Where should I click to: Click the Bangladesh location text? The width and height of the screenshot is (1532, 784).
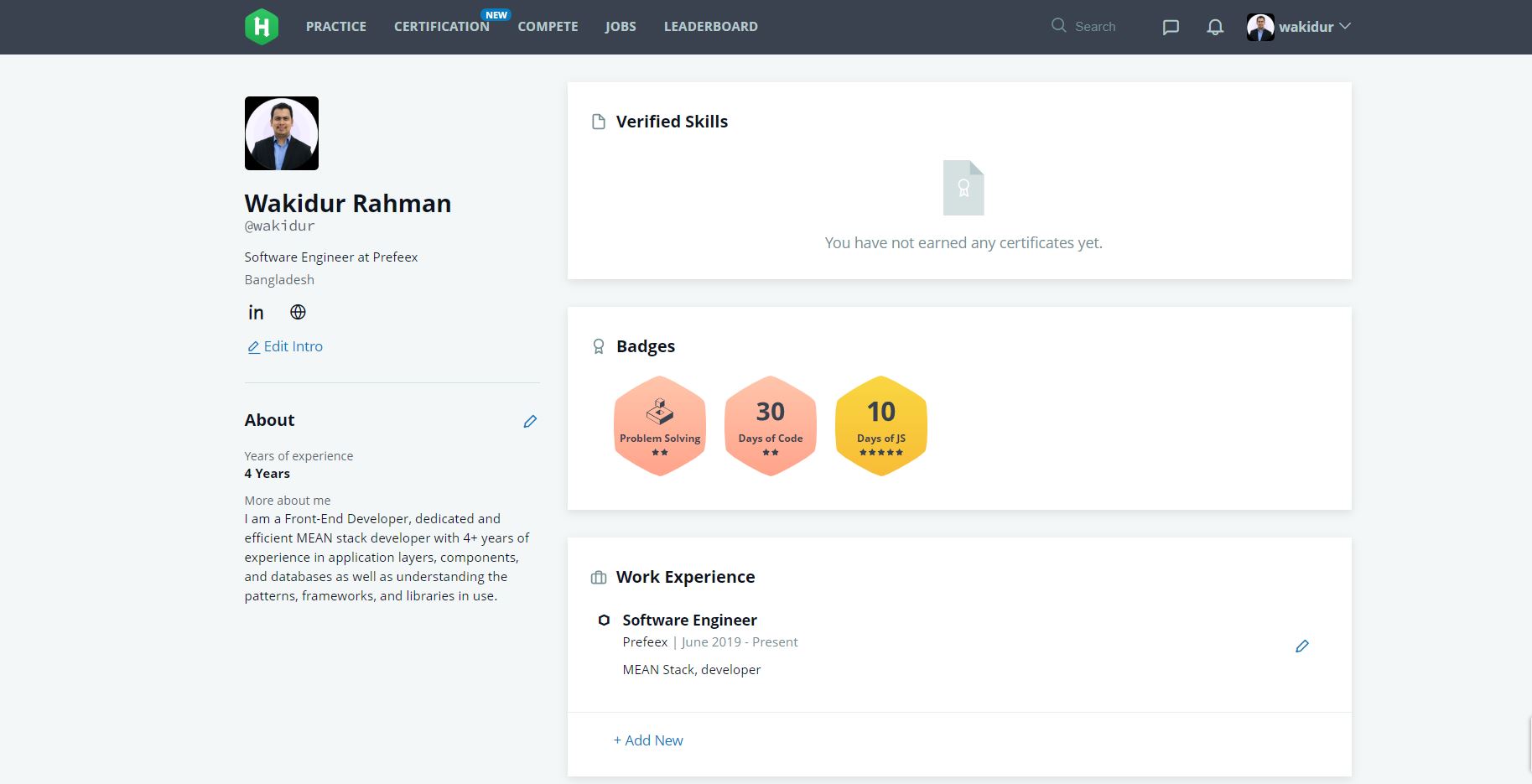[x=279, y=280]
